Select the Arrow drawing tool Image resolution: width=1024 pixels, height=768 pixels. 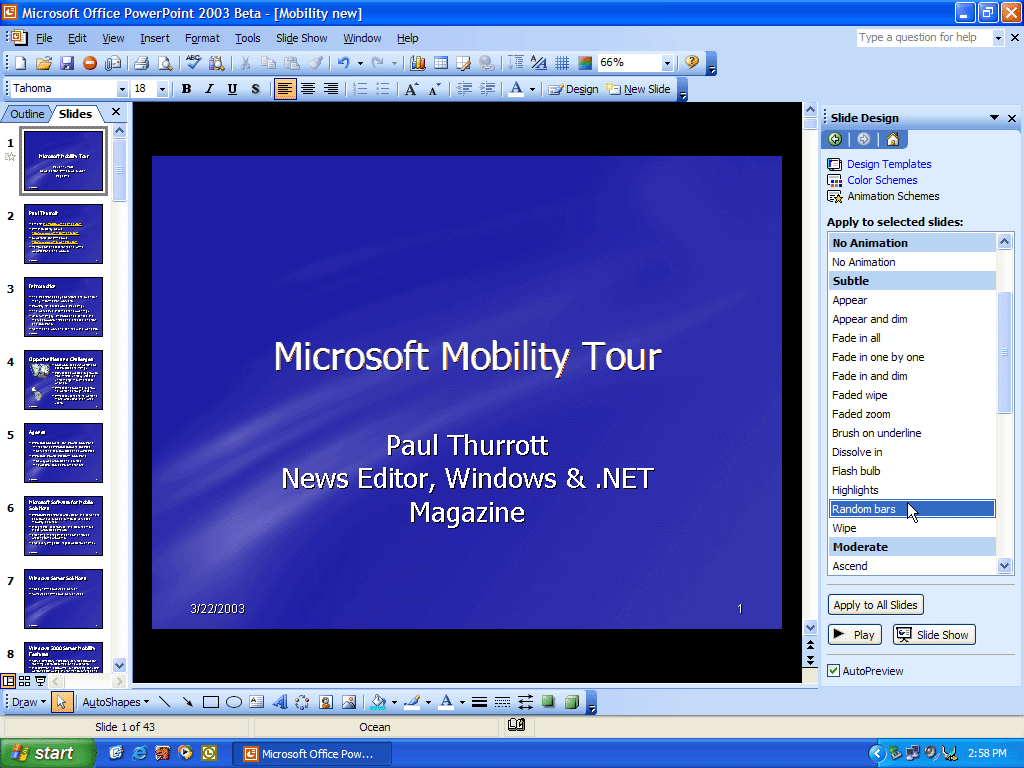pyautogui.click(x=187, y=702)
